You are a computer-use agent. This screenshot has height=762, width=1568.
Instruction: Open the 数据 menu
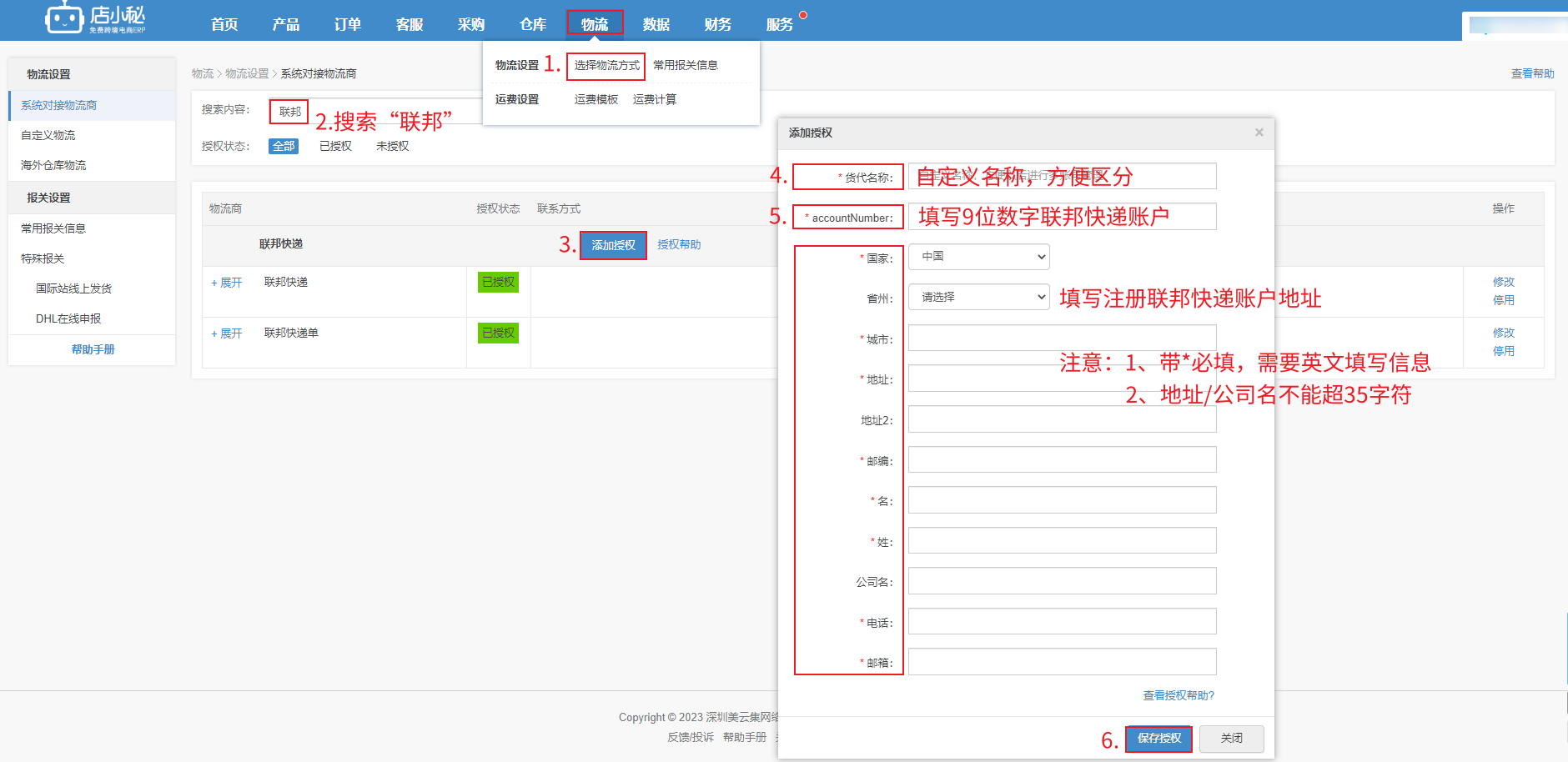tap(656, 24)
